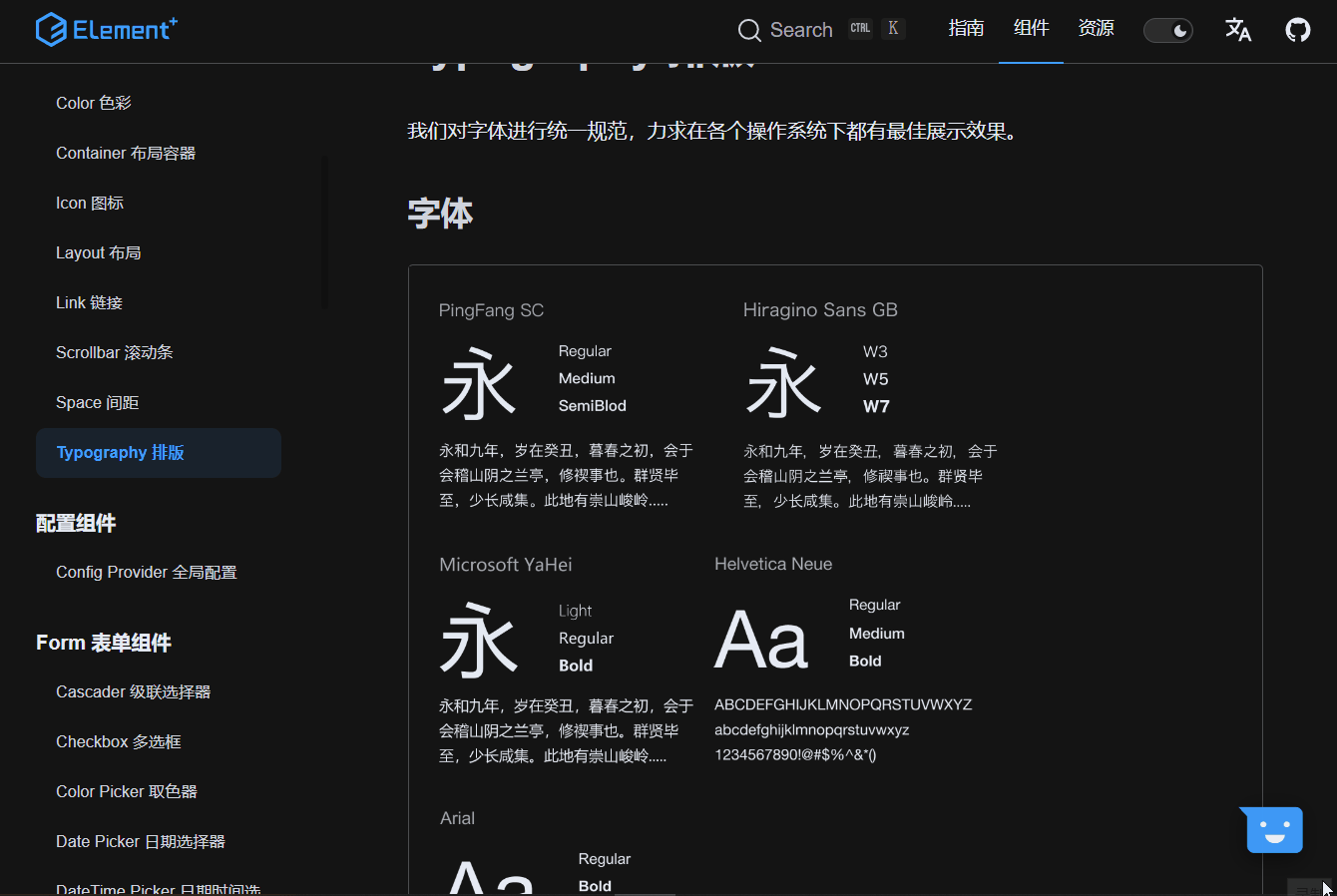Image resolution: width=1337 pixels, height=896 pixels.
Task: Open Layout 布局 documentation
Action: 98,252
